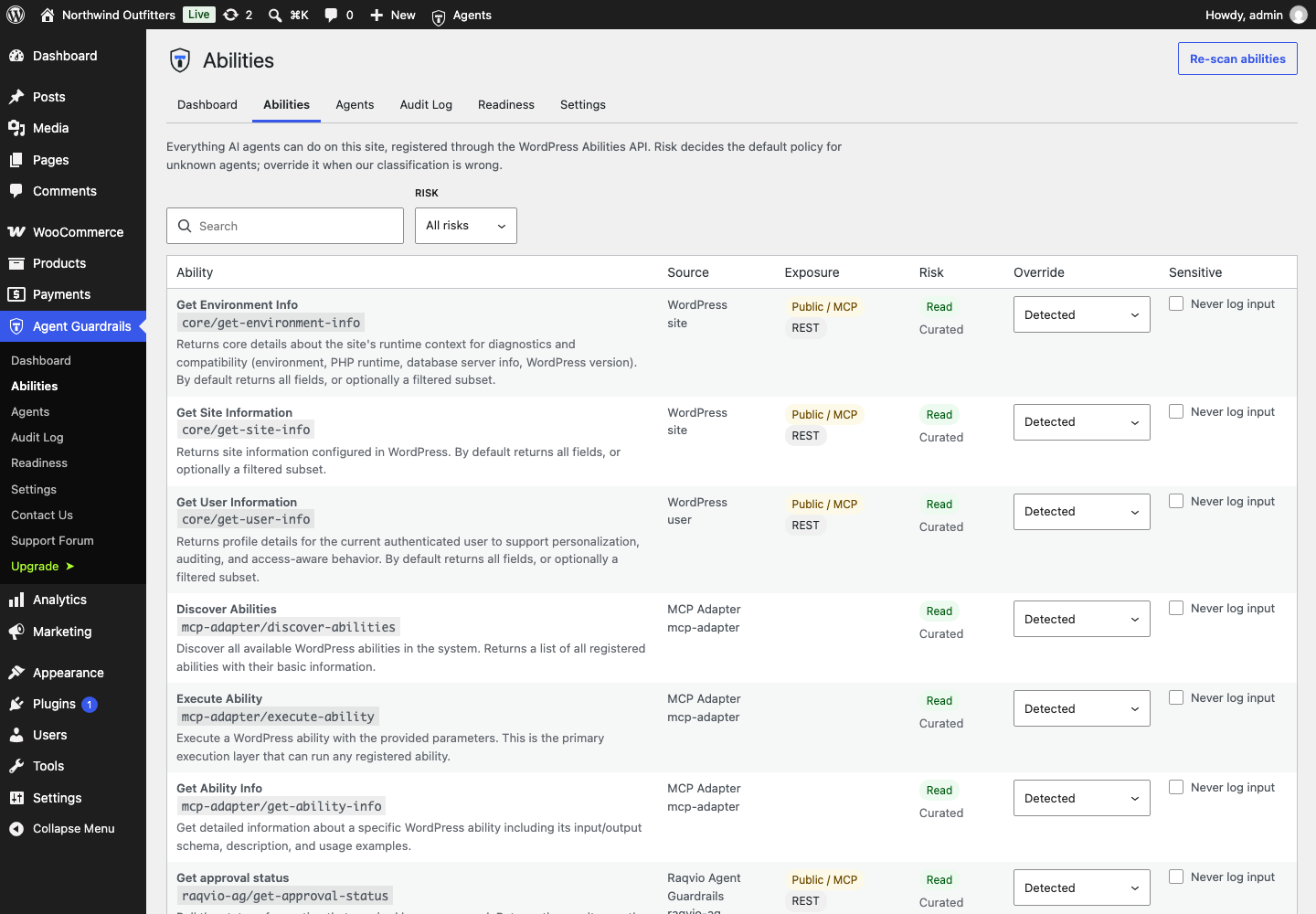Open the comments bubble icon in admin bar

coord(331,15)
